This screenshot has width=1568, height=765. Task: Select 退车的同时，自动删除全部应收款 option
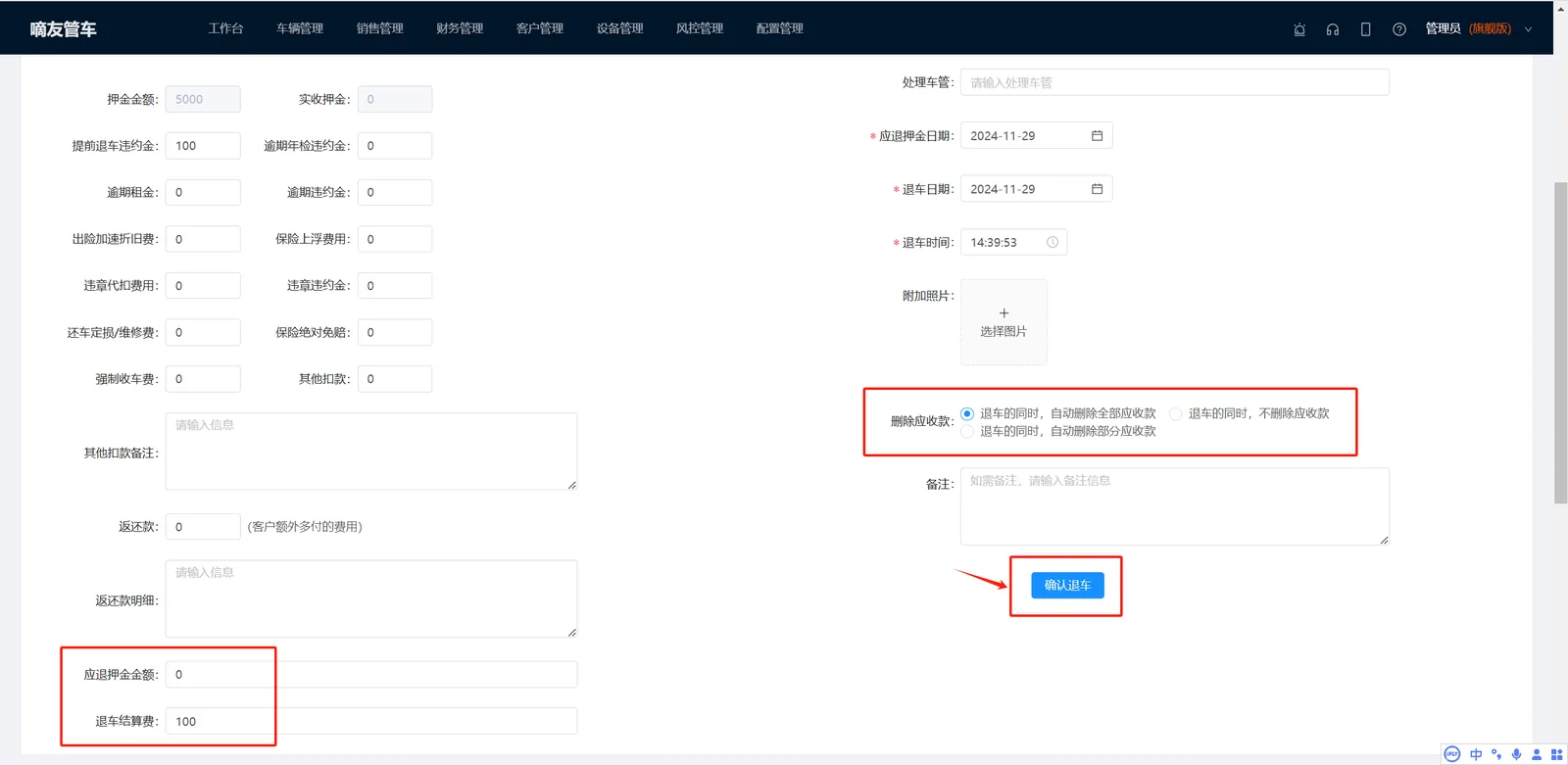[1058, 413]
